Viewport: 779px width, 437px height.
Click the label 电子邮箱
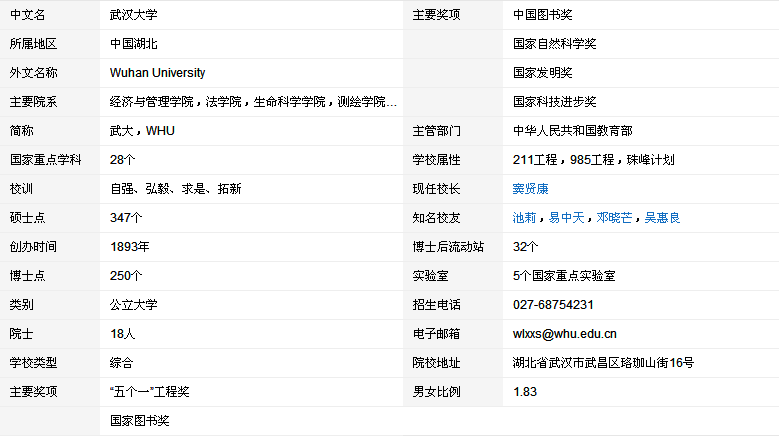tap(436, 334)
